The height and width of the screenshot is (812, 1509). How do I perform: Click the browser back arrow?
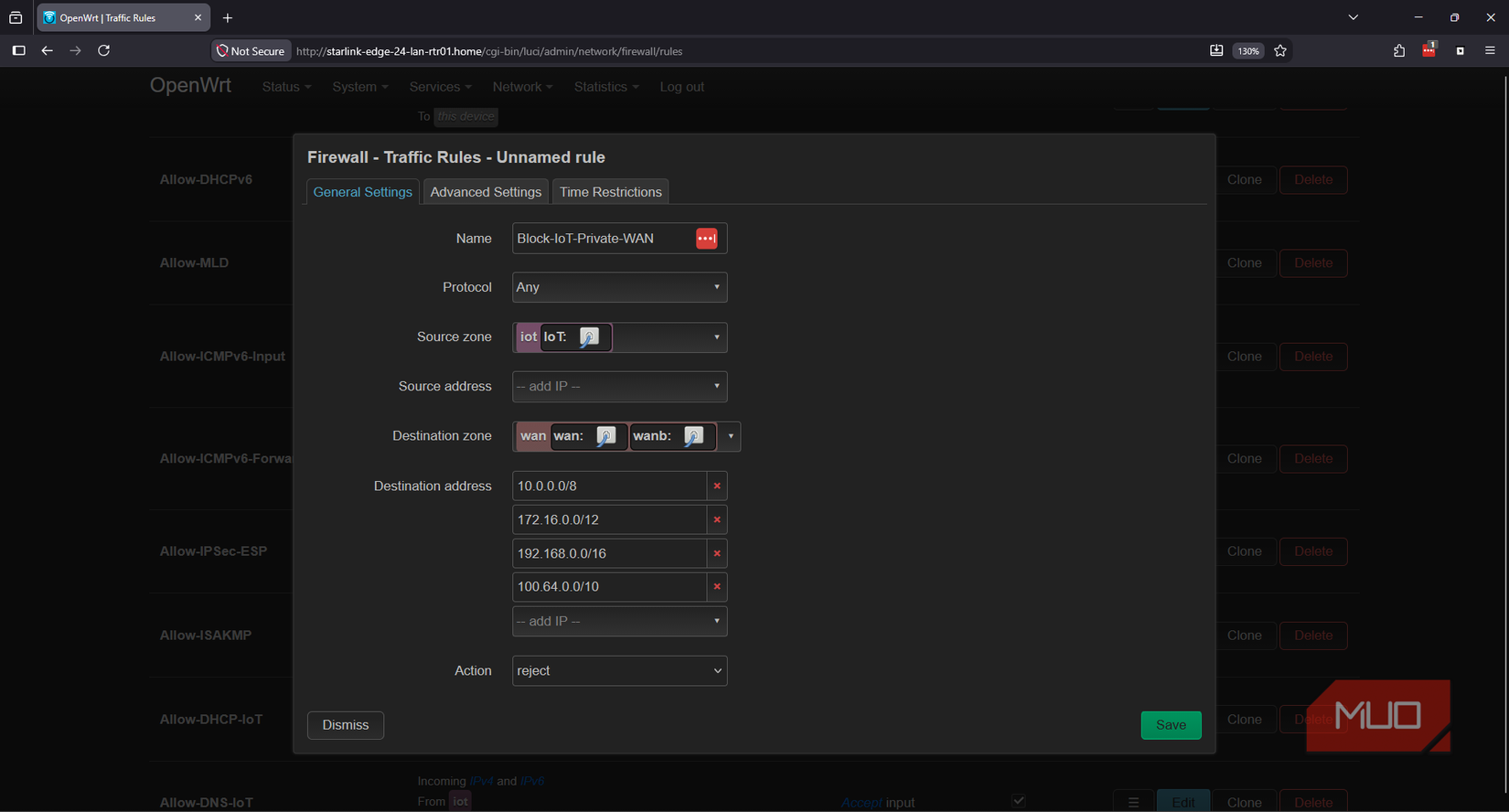click(48, 51)
